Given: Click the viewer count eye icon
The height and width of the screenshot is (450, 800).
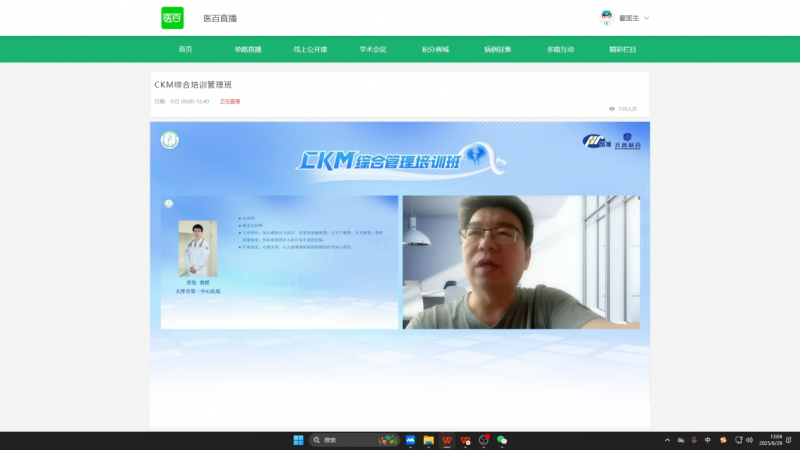Looking at the screenshot, I should [x=612, y=108].
